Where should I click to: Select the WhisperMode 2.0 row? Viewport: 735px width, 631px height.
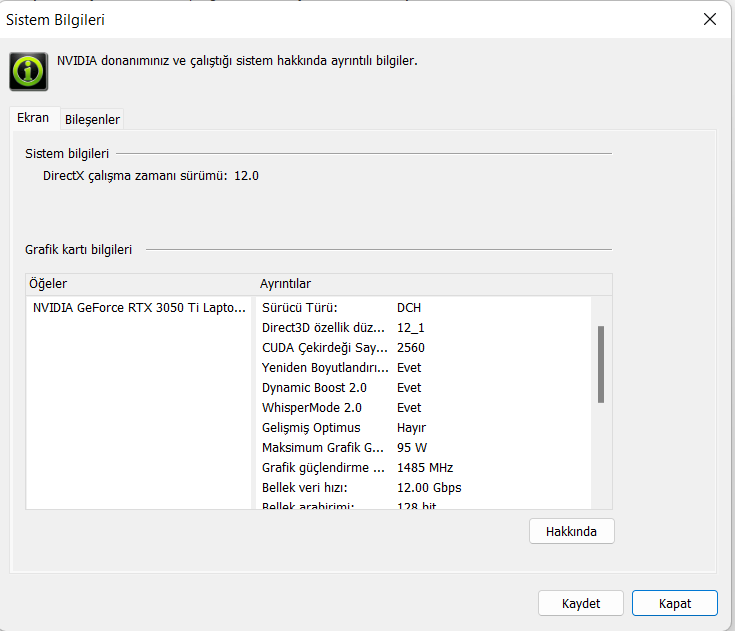point(424,408)
